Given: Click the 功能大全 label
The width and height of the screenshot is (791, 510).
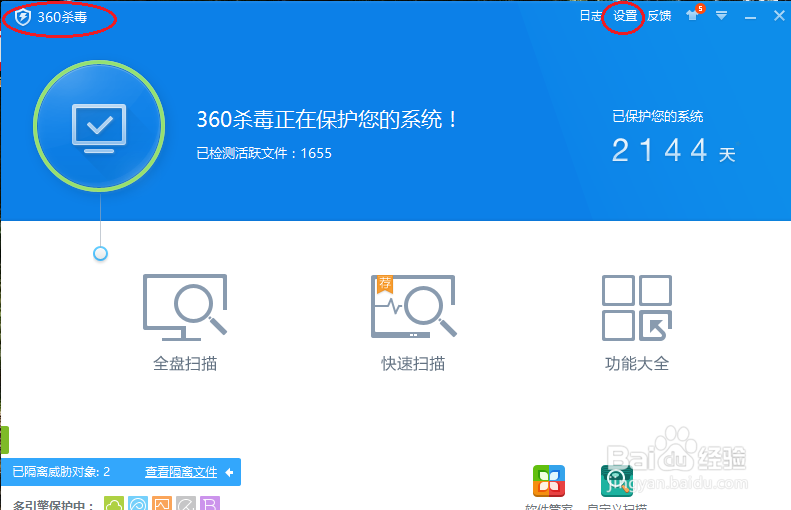Looking at the screenshot, I should tap(637, 363).
